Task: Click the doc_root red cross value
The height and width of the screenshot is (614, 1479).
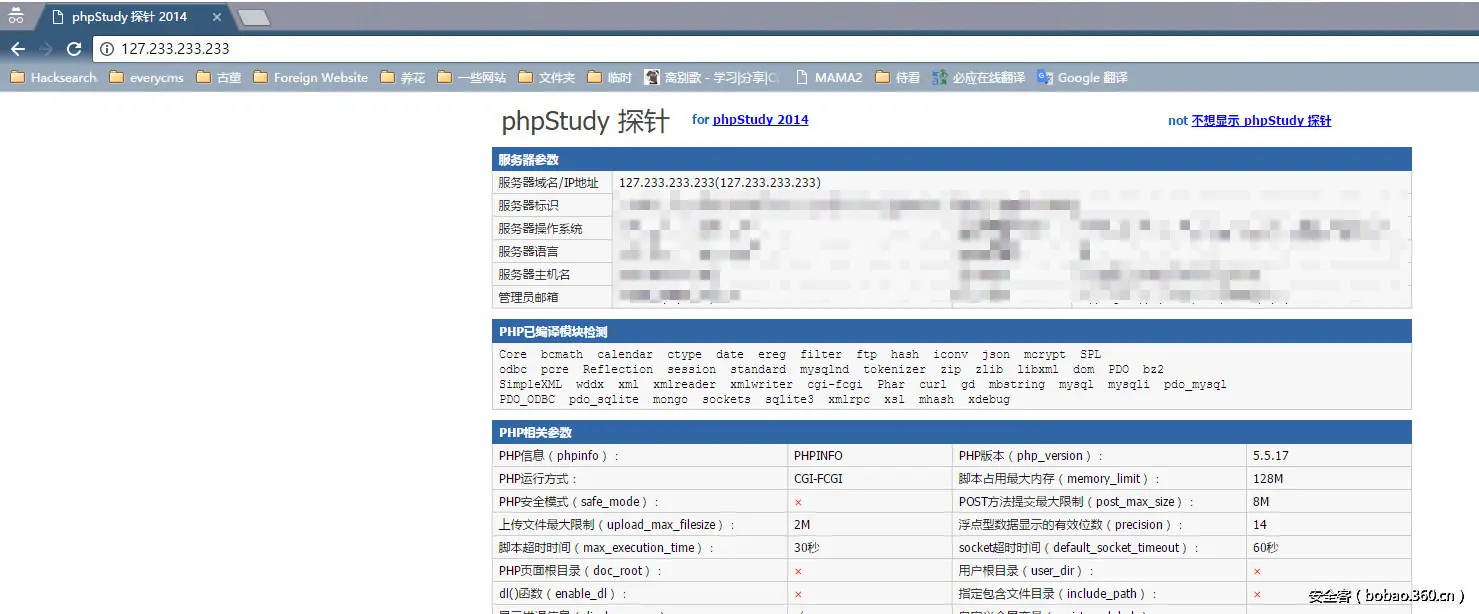Action: 798,572
